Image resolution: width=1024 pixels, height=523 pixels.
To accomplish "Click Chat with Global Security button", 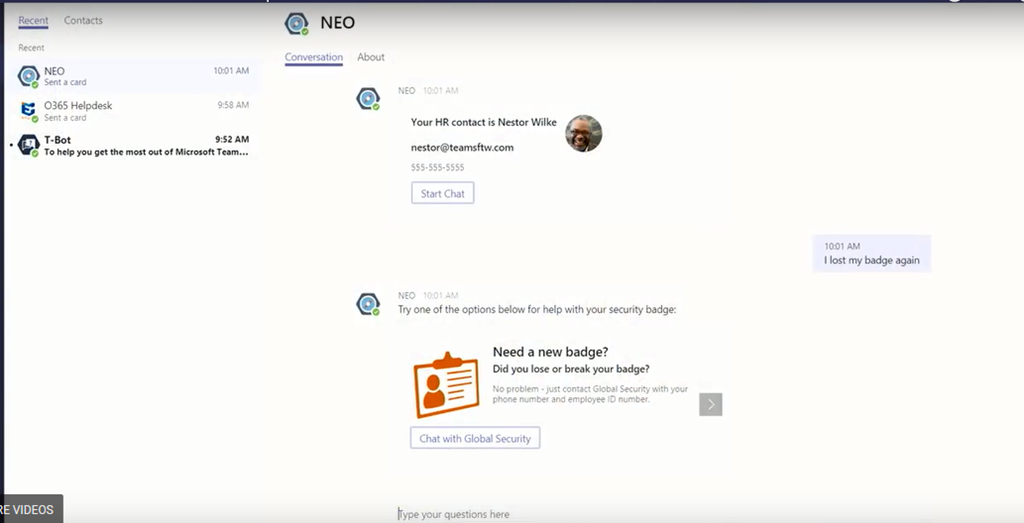I will pyautogui.click(x=475, y=438).
